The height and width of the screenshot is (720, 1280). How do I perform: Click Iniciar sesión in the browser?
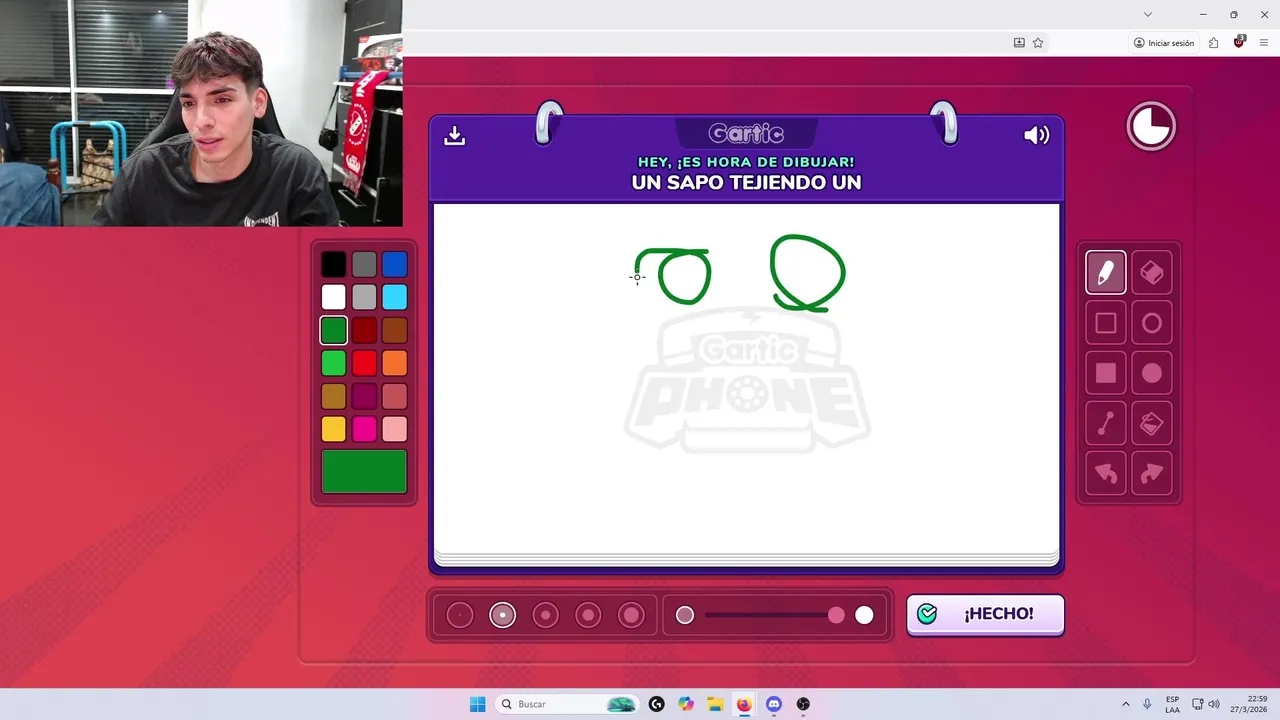pyautogui.click(x=1164, y=43)
